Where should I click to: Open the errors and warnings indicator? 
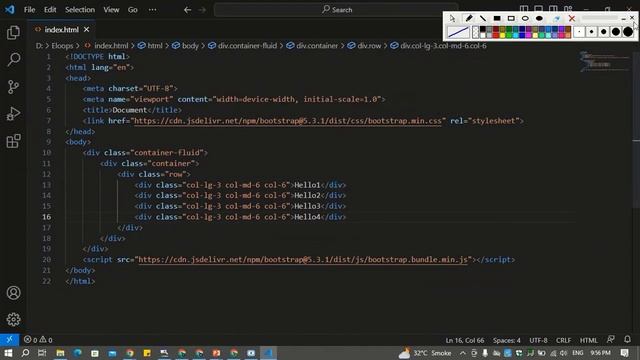click(38, 340)
